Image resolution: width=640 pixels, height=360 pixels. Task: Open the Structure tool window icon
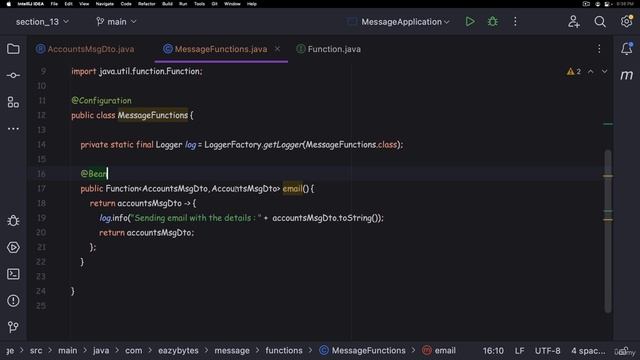click(x=13, y=102)
